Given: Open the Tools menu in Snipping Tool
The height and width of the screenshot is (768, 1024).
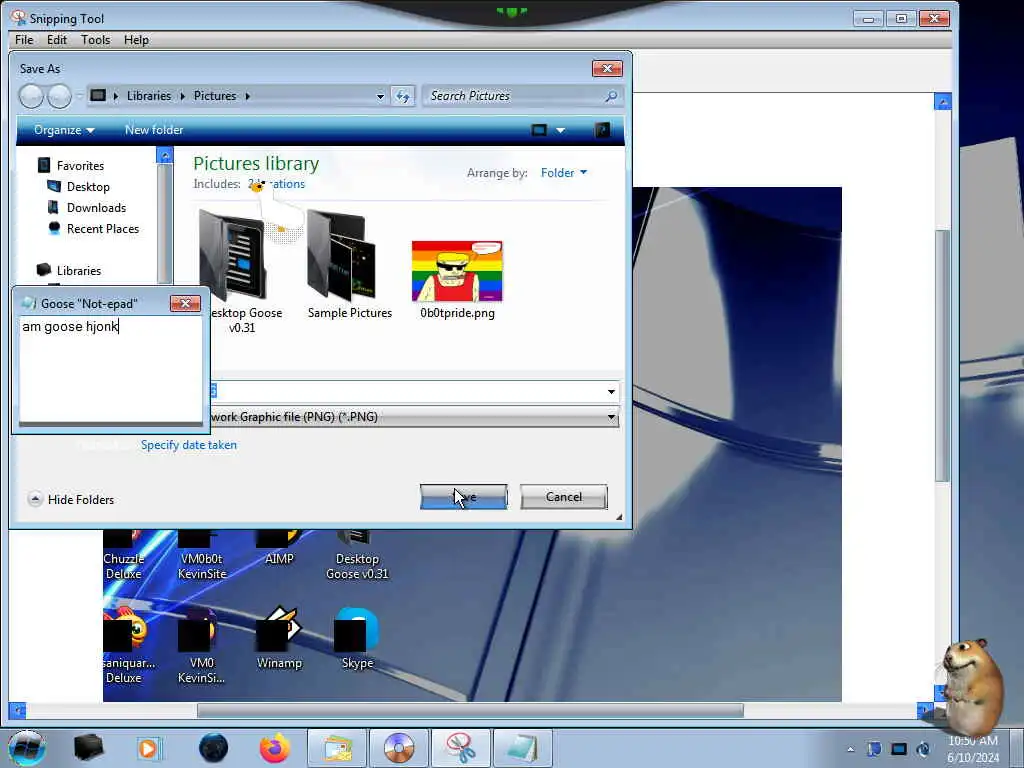Looking at the screenshot, I should pyautogui.click(x=95, y=40).
